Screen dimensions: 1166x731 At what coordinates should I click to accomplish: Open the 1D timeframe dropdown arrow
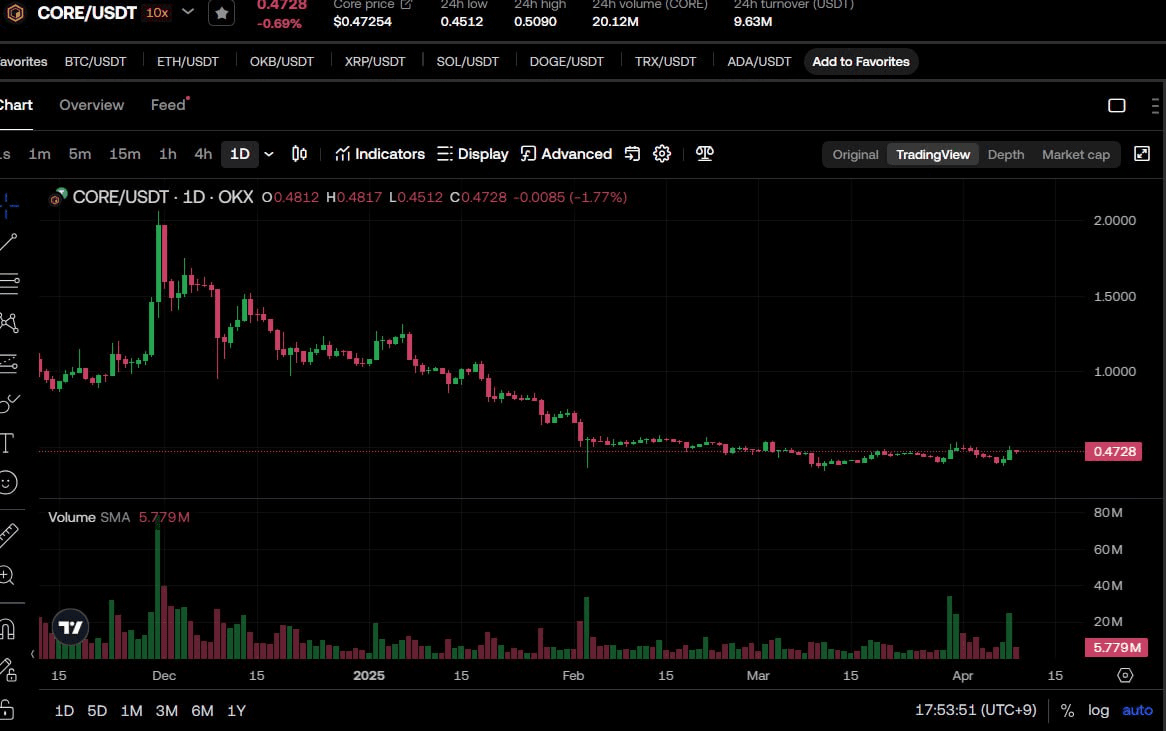point(268,154)
